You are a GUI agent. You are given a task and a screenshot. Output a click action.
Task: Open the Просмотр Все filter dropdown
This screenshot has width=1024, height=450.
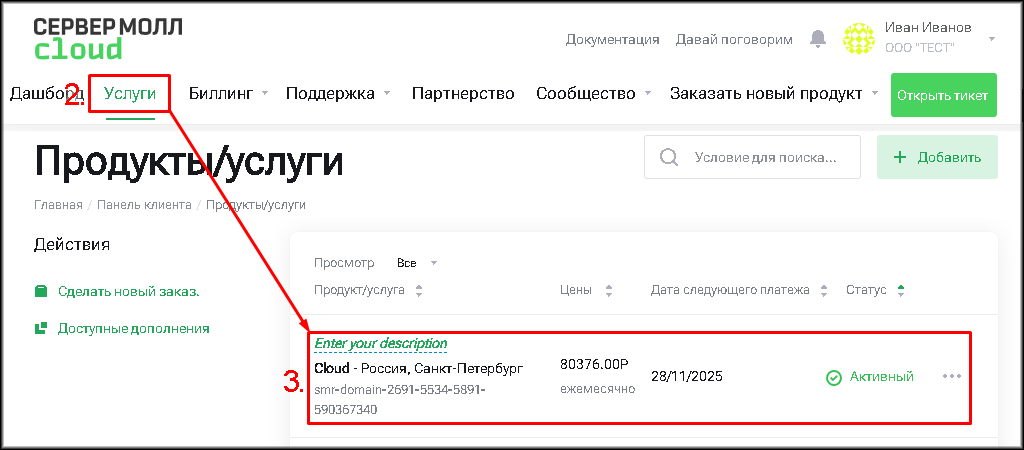coord(417,263)
